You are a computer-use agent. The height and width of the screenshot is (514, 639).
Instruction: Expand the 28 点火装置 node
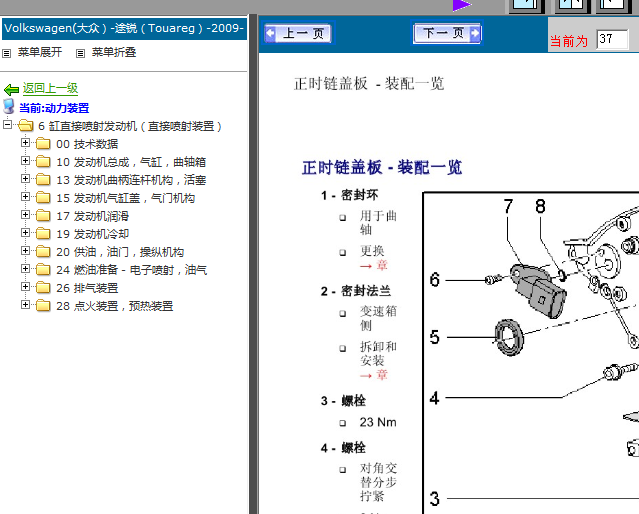(x=25, y=304)
